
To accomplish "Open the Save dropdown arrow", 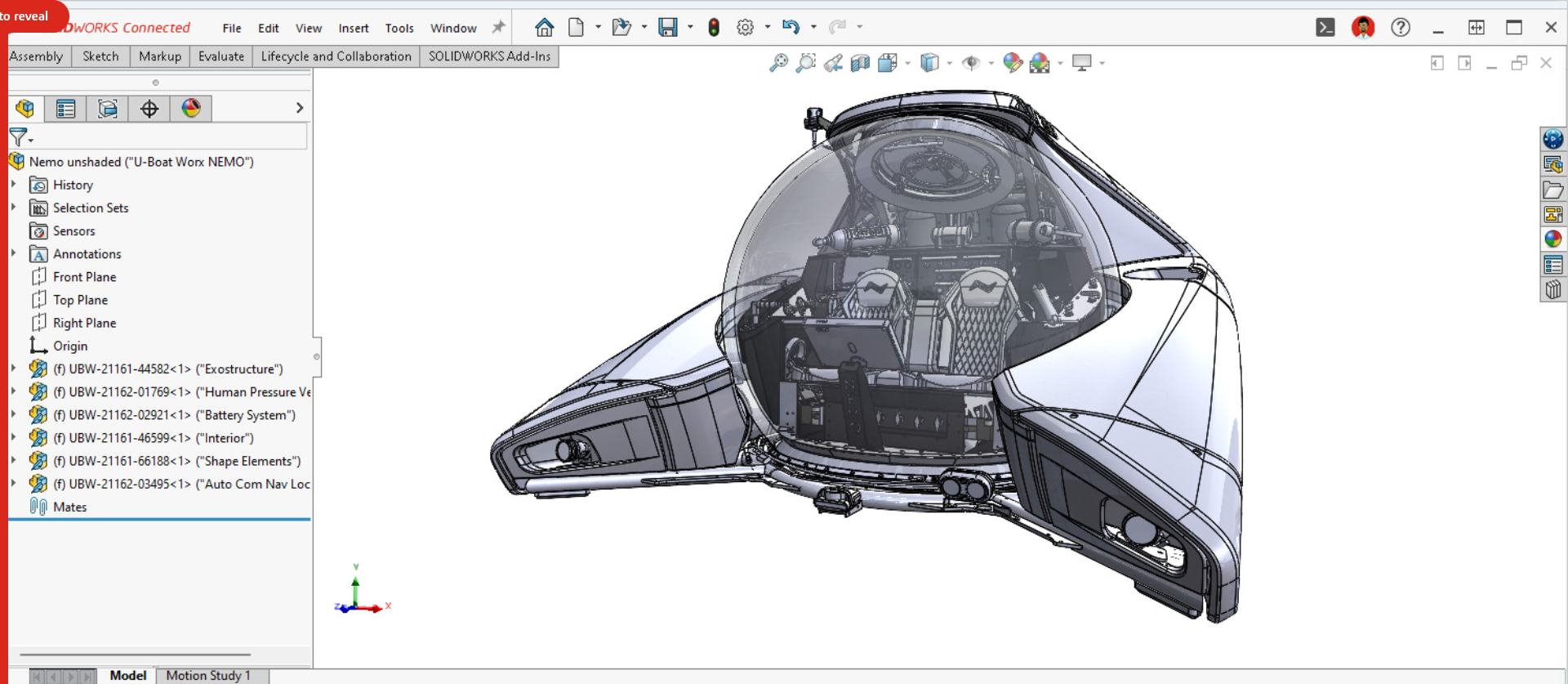I will pyautogui.click(x=690, y=27).
